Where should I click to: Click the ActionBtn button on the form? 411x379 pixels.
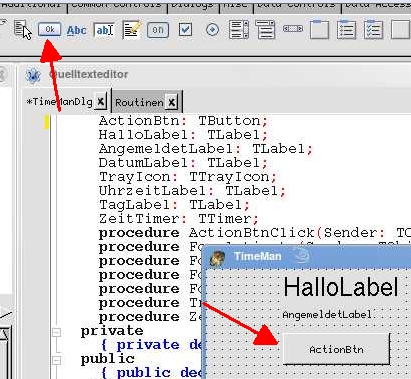pos(336,349)
